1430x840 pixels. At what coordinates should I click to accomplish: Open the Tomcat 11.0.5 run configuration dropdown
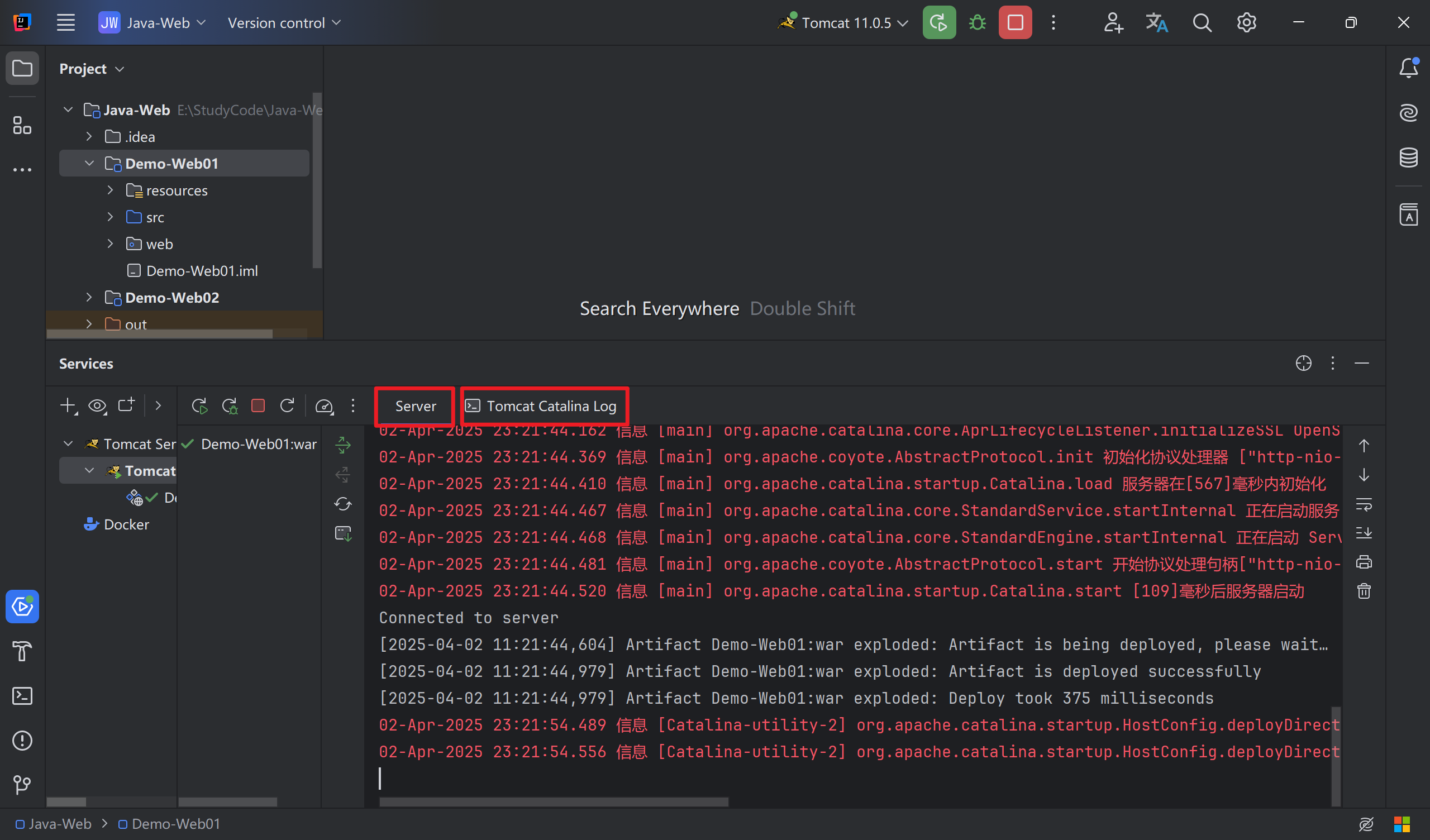(843, 23)
